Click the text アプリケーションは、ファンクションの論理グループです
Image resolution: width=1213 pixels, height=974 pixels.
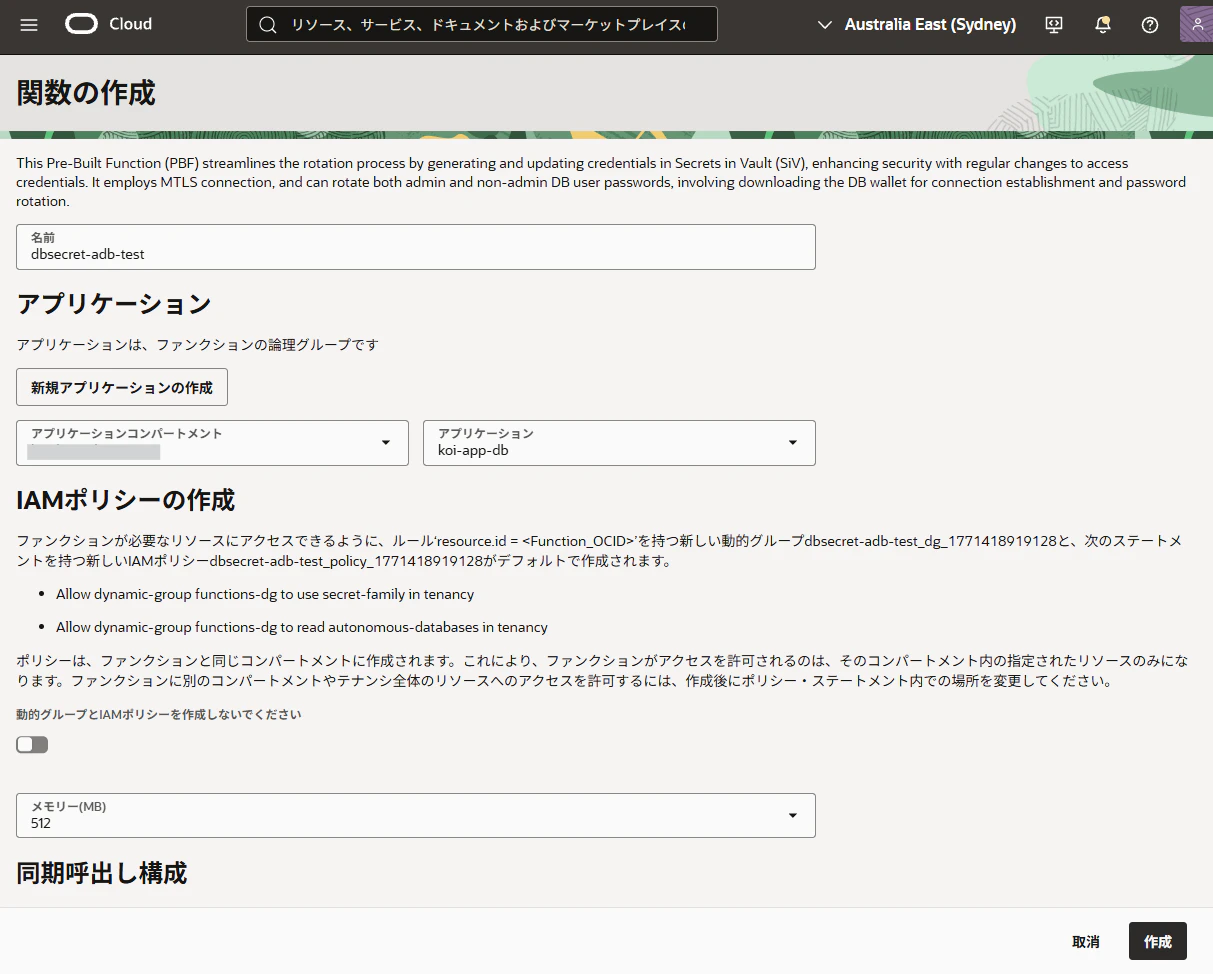point(198,345)
